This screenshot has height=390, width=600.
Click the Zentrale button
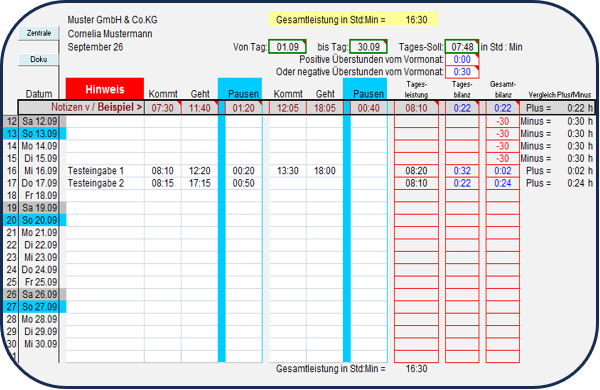point(39,33)
